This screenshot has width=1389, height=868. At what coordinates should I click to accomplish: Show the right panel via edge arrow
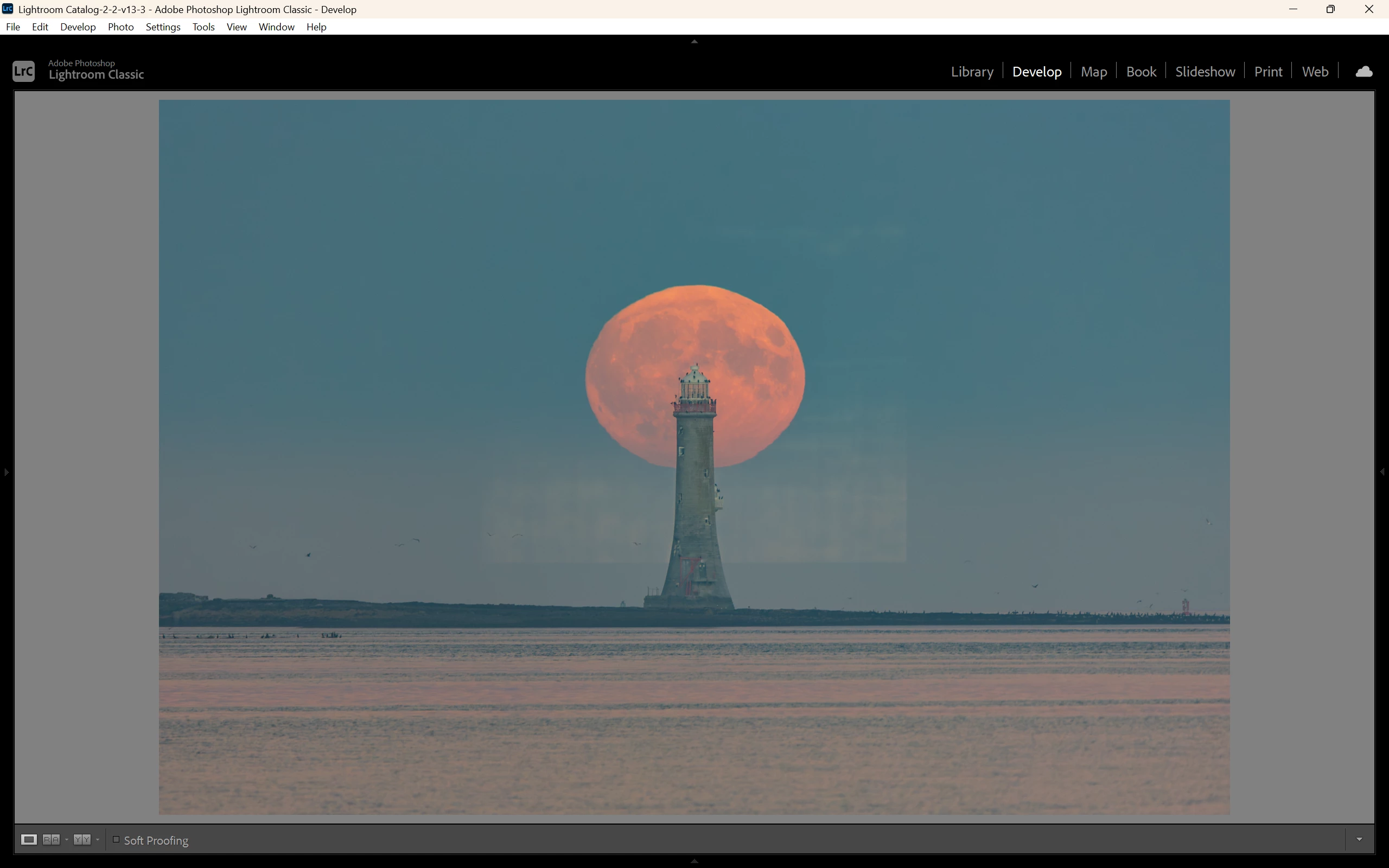coord(1382,472)
